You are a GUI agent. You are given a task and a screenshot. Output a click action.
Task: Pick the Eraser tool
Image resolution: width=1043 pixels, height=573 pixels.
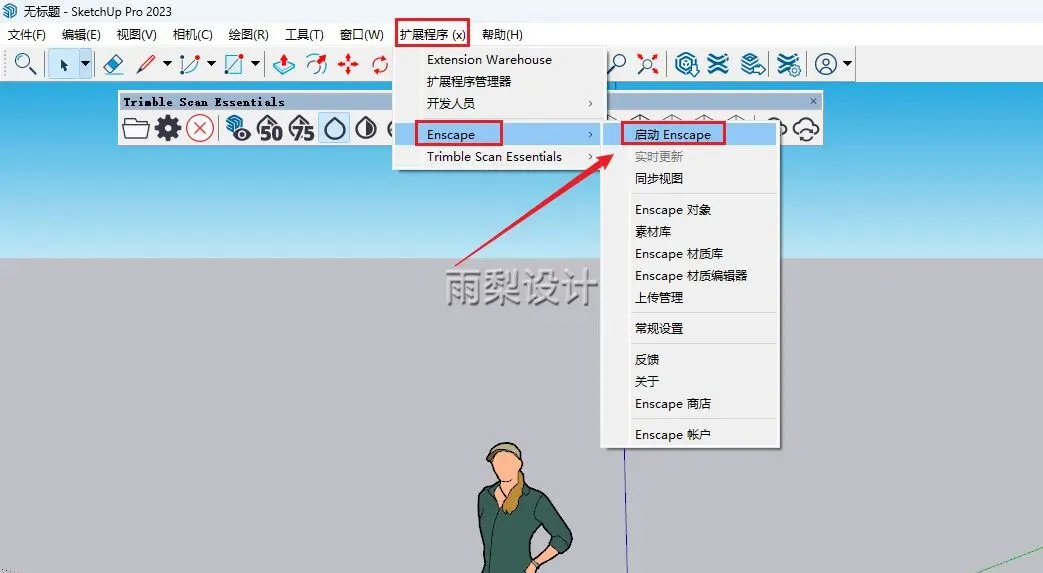pyautogui.click(x=114, y=64)
